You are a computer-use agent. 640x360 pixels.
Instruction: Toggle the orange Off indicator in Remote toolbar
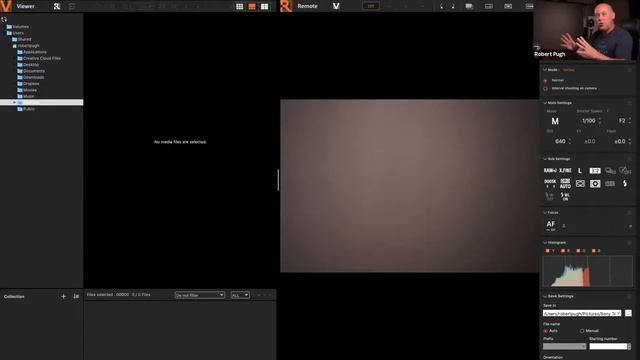371,6
